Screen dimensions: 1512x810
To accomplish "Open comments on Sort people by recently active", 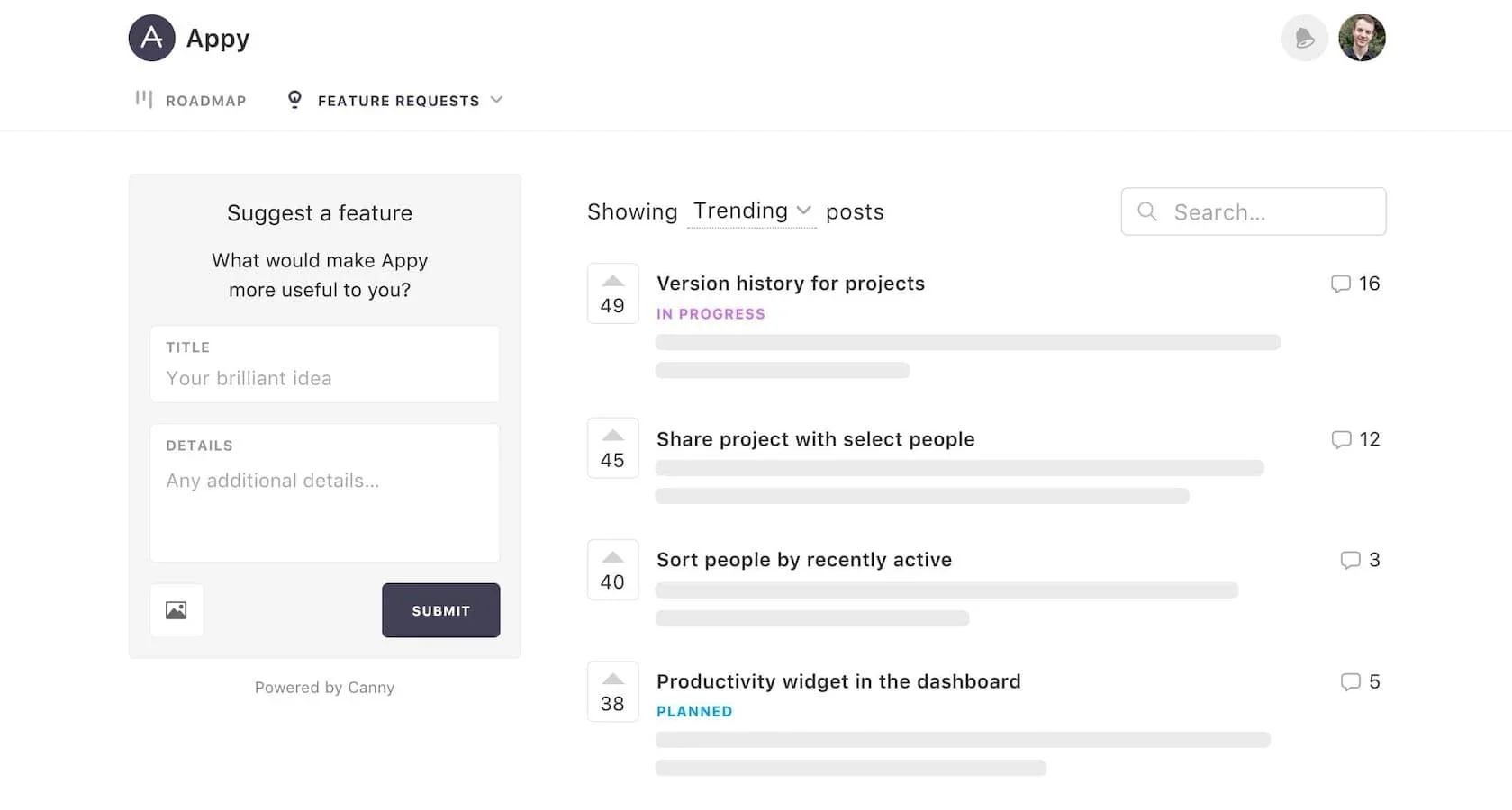I will point(1352,560).
